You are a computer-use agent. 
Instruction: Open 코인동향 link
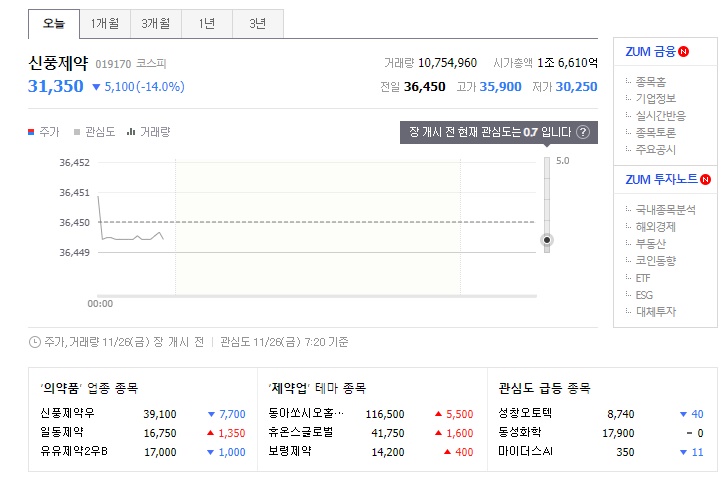click(x=656, y=261)
